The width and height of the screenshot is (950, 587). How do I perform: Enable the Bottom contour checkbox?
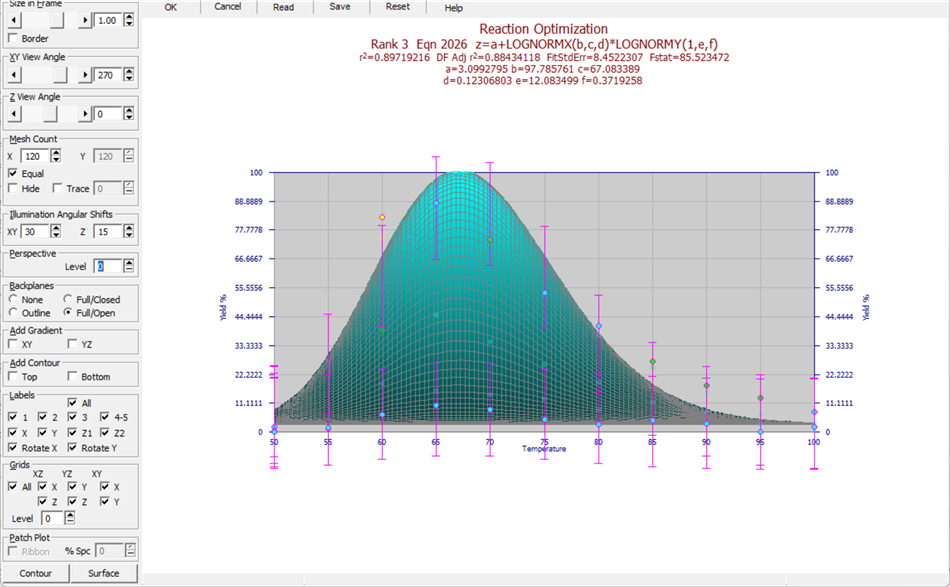tap(73, 376)
